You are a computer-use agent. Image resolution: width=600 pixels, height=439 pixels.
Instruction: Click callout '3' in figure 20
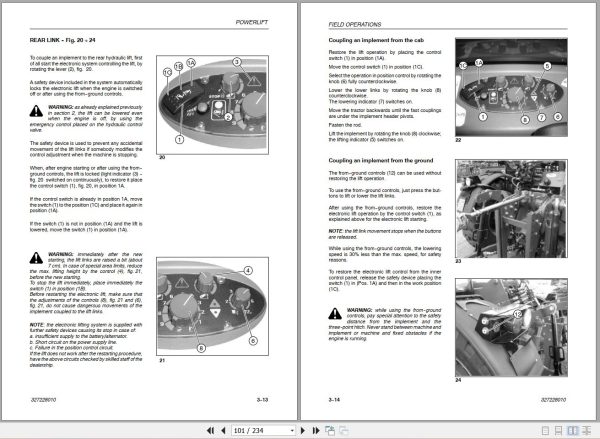click(237, 62)
